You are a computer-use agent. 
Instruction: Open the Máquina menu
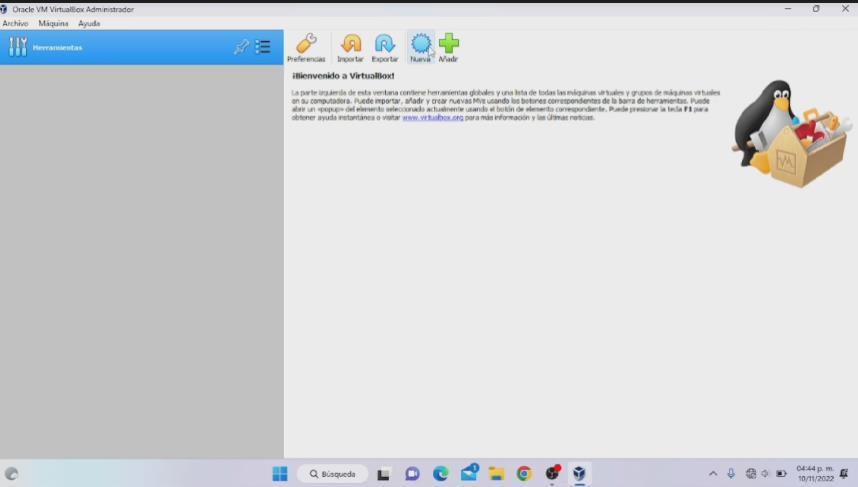(54, 24)
